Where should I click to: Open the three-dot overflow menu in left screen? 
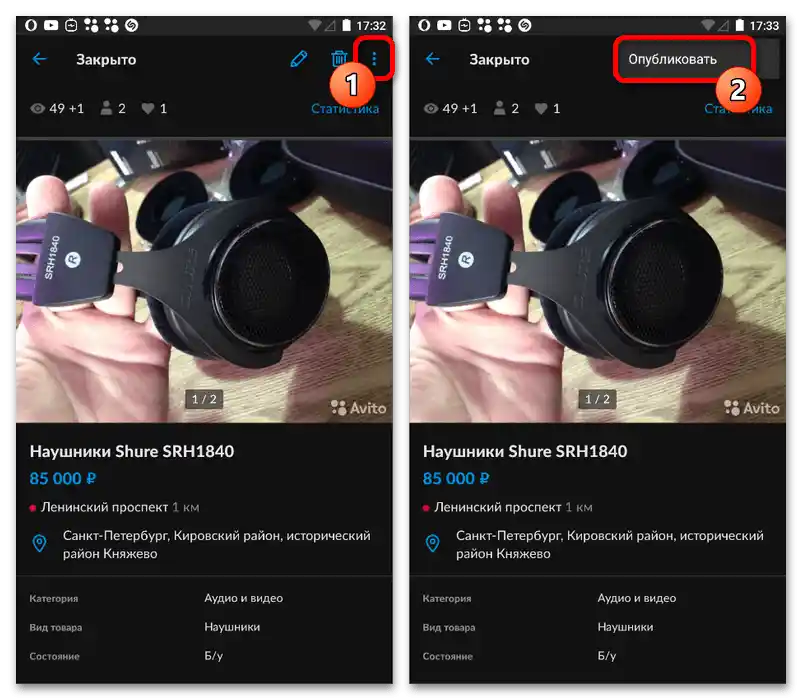pos(374,59)
